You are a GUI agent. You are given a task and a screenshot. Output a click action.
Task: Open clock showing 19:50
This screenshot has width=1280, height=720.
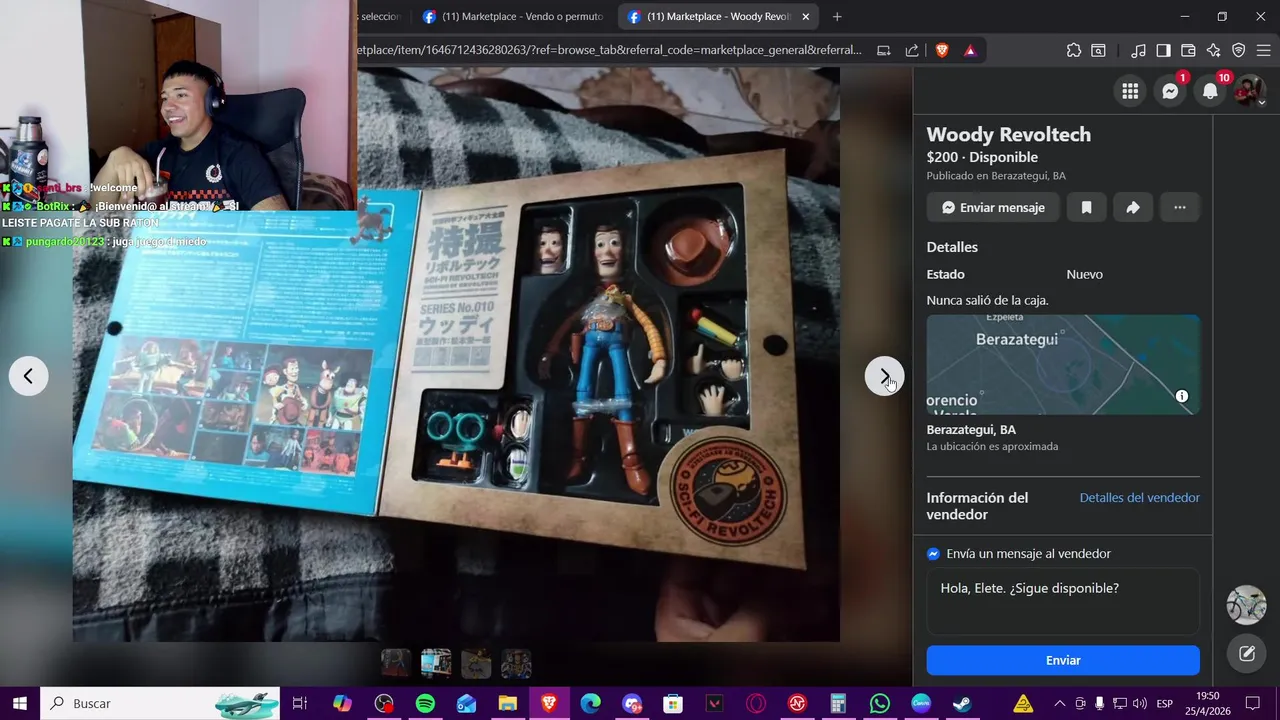(x=1208, y=703)
